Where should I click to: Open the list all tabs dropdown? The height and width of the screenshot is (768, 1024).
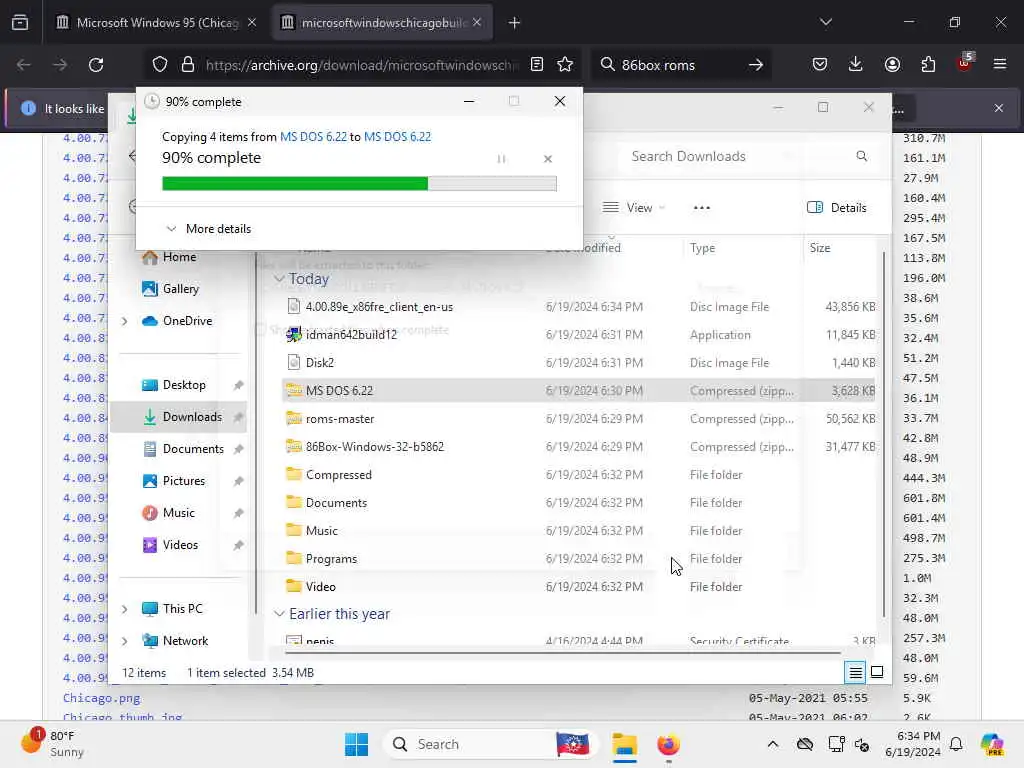[826, 23]
